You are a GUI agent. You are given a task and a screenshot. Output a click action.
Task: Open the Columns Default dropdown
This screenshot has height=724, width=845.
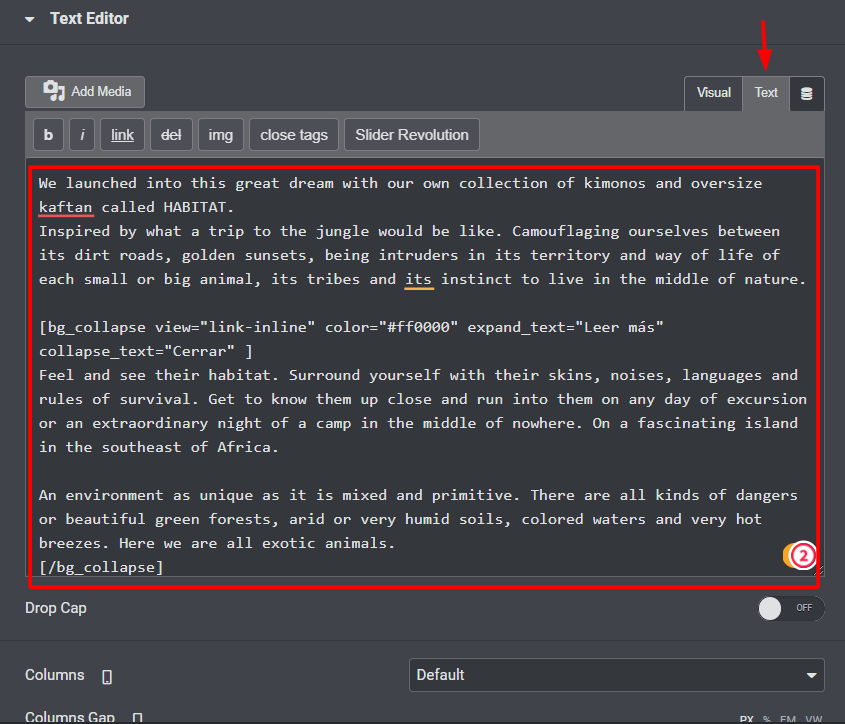coord(617,675)
